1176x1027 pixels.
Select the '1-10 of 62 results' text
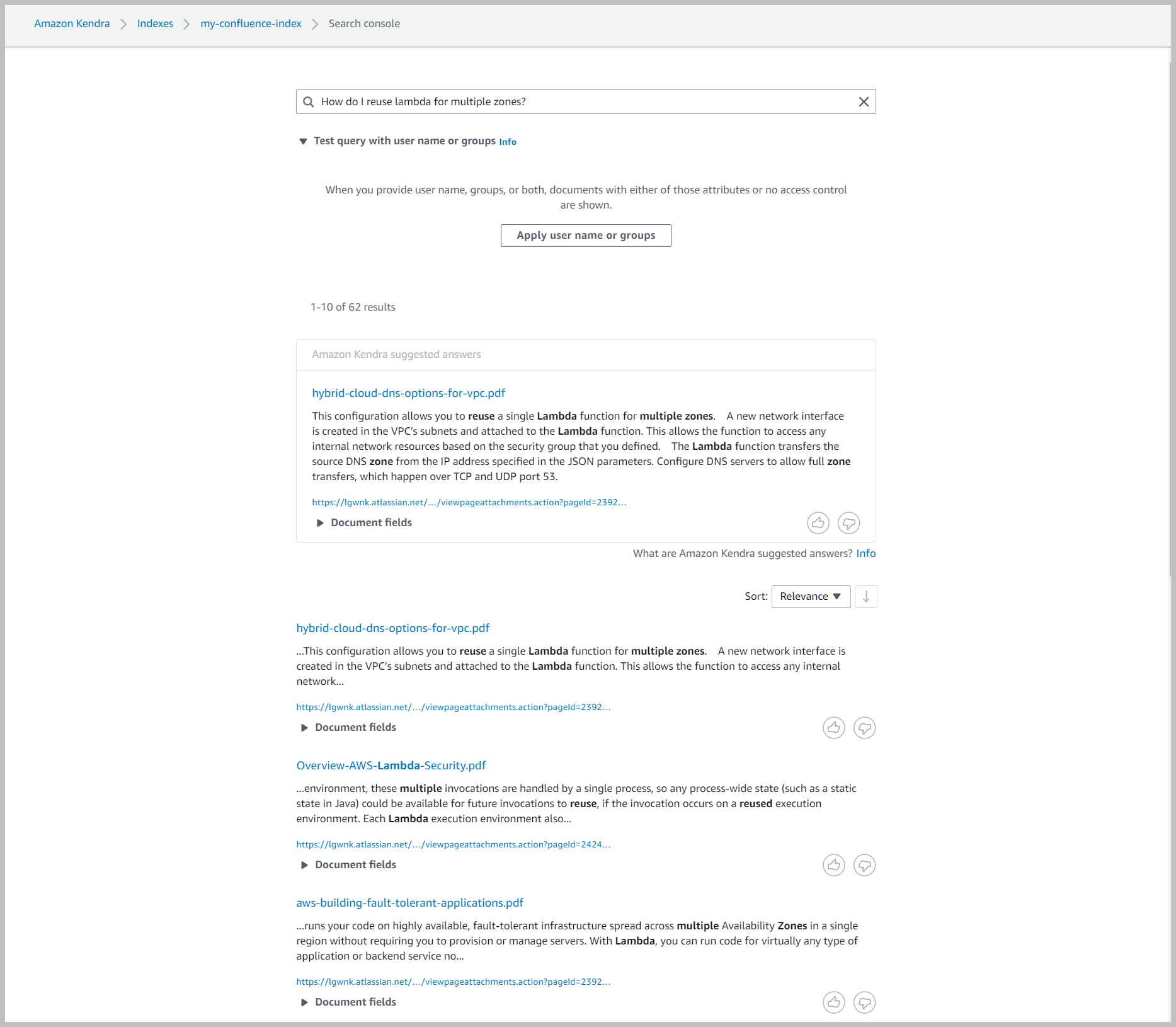pyautogui.click(x=353, y=307)
